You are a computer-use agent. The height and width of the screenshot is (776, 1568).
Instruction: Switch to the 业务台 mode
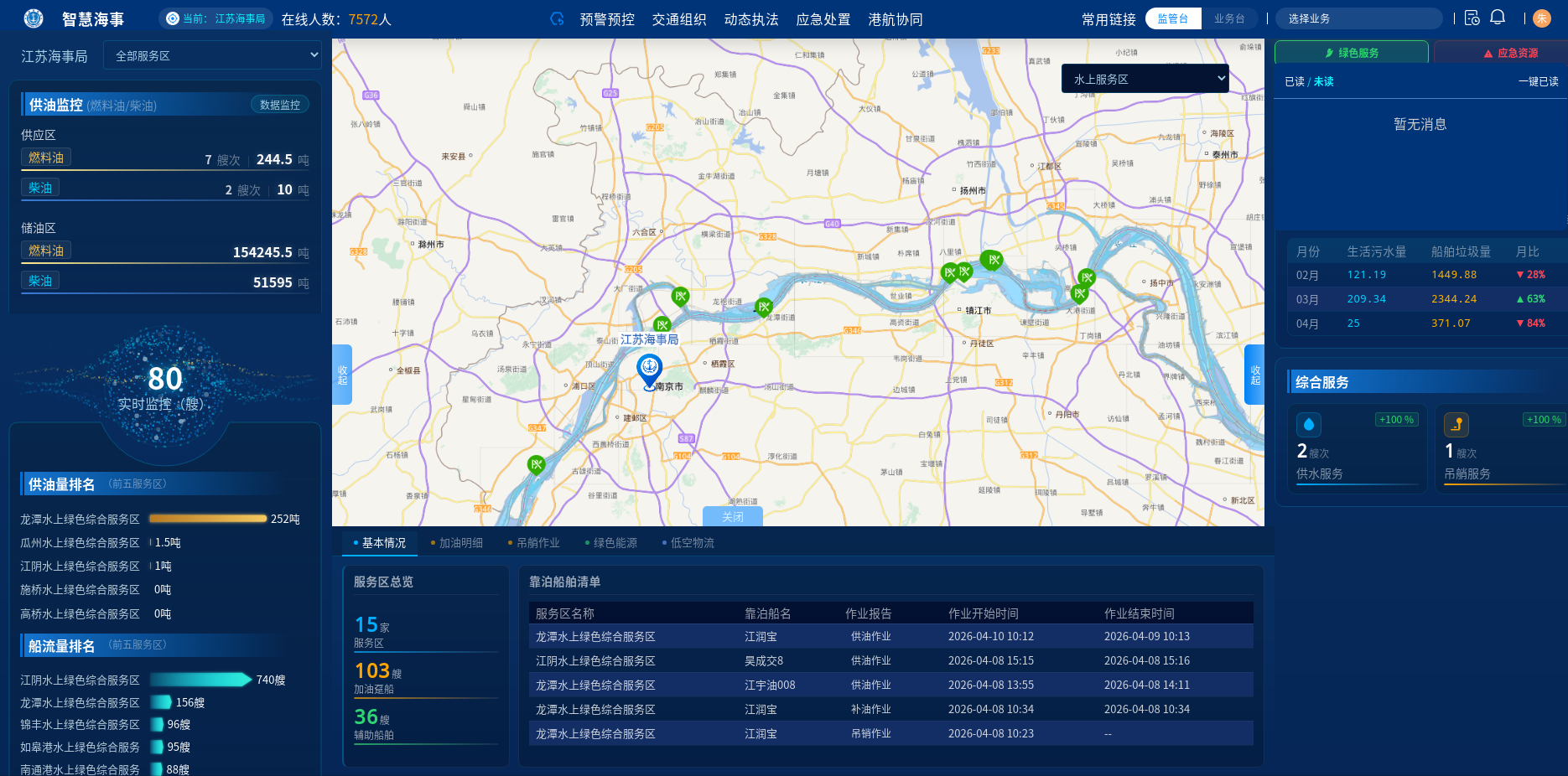pyautogui.click(x=1229, y=18)
